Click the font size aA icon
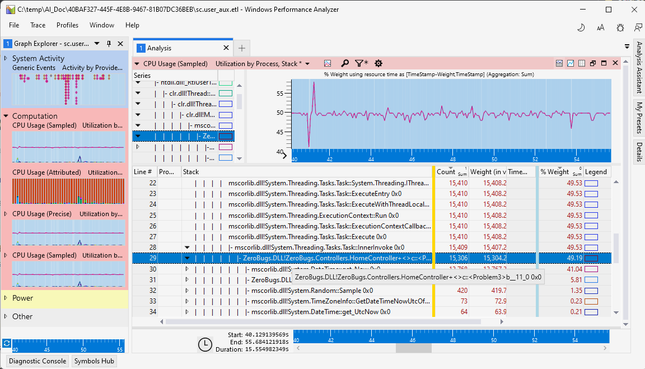645x369 pixels. coord(601,28)
